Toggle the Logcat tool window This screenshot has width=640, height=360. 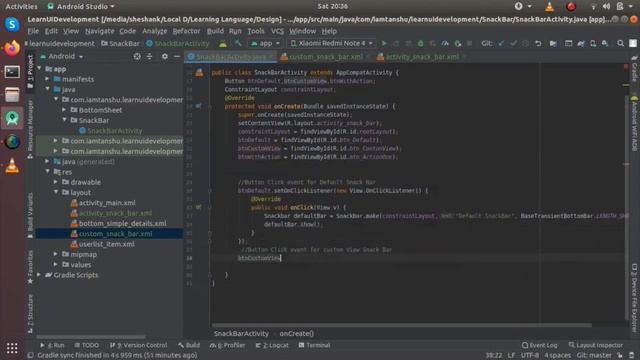click(x=272, y=345)
